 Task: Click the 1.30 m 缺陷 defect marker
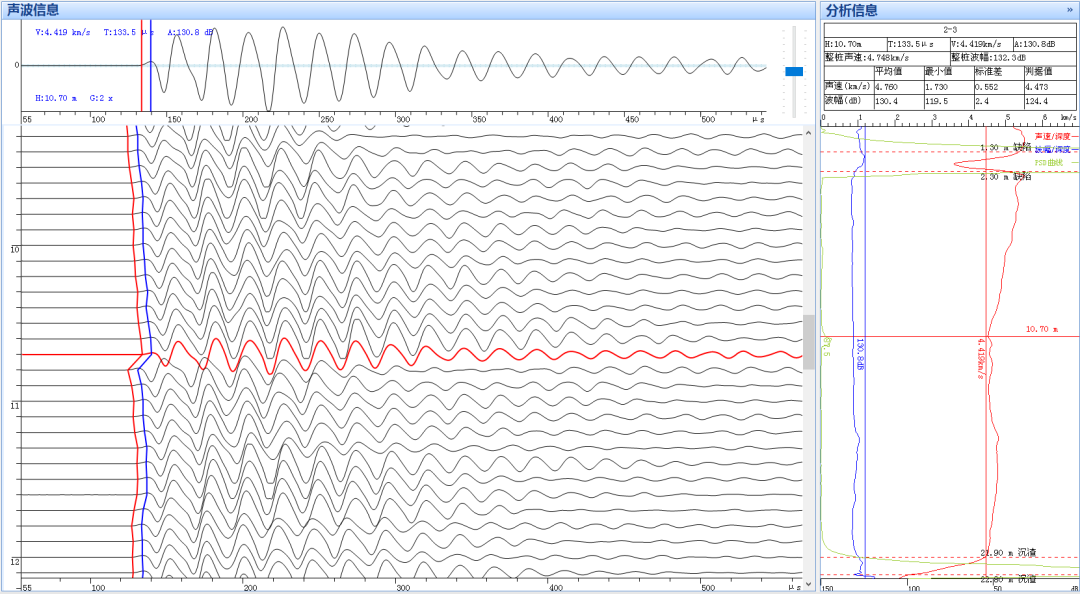(x=1005, y=148)
